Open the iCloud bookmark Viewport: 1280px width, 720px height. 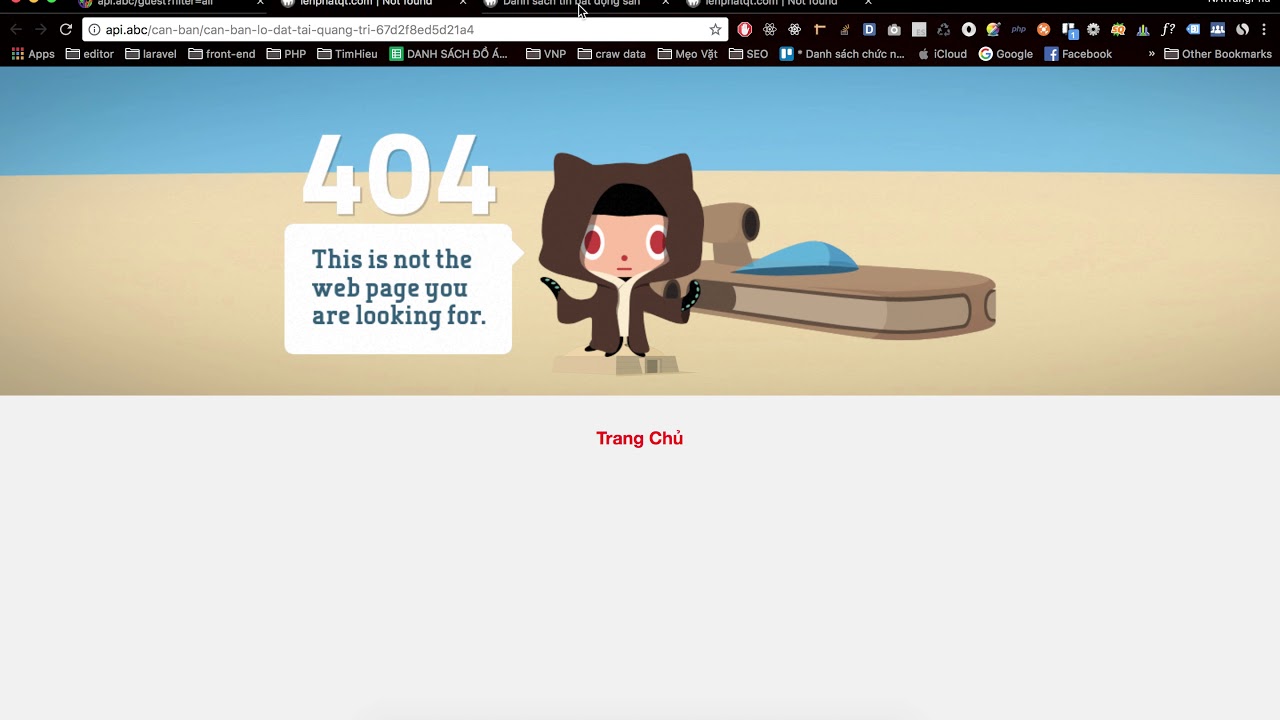942,54
